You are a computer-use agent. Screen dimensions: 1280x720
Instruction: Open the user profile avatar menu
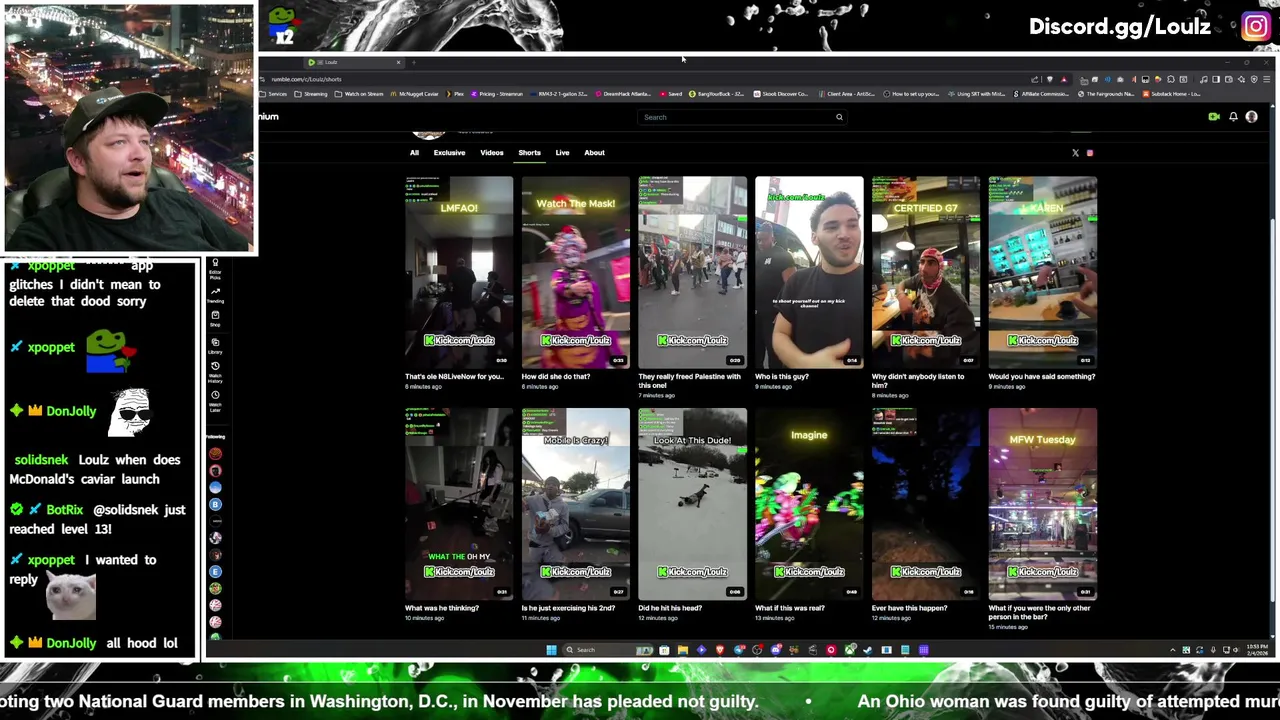point(1251,117)
